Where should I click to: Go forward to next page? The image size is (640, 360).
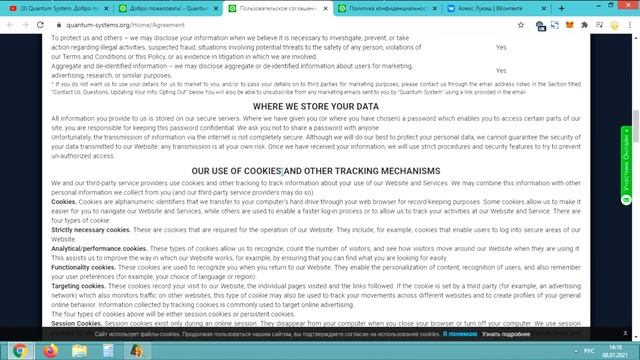25,25
